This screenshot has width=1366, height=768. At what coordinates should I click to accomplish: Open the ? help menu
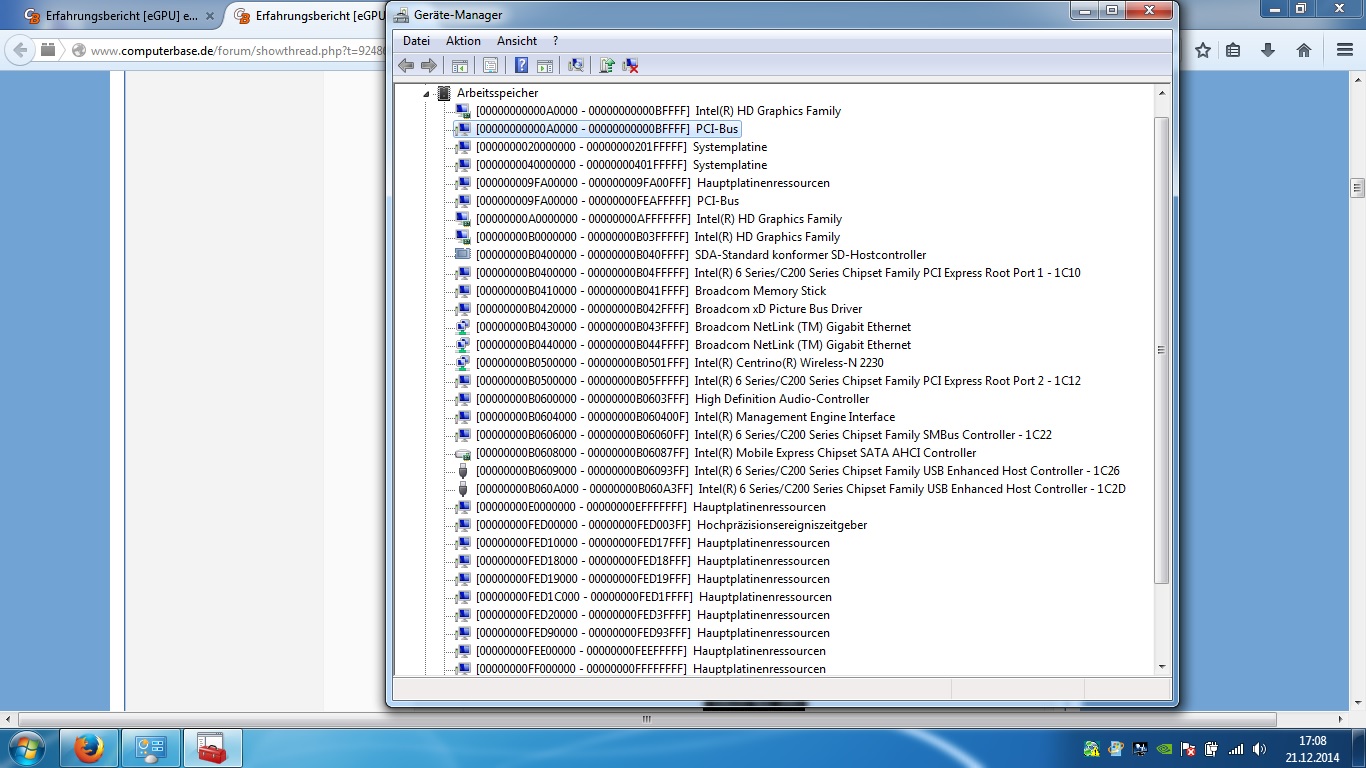(x=555, y=41)
